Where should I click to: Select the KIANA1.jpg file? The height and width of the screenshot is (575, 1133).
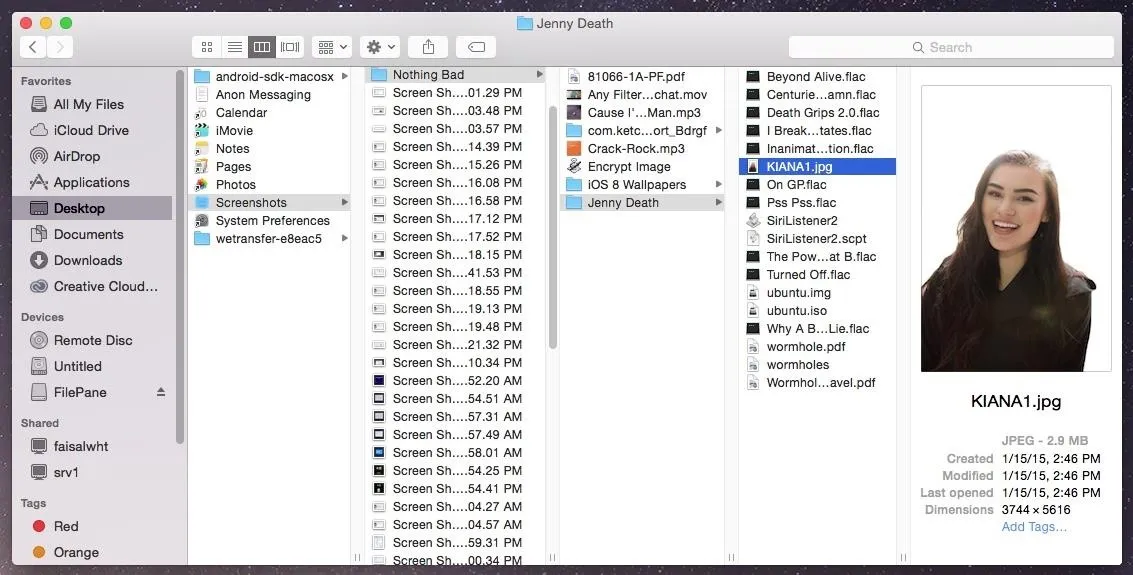coord(817,167)
